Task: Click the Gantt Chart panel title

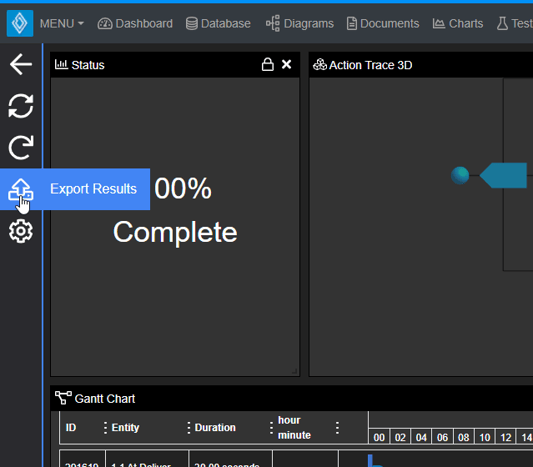Action: [x=105, y=399]
